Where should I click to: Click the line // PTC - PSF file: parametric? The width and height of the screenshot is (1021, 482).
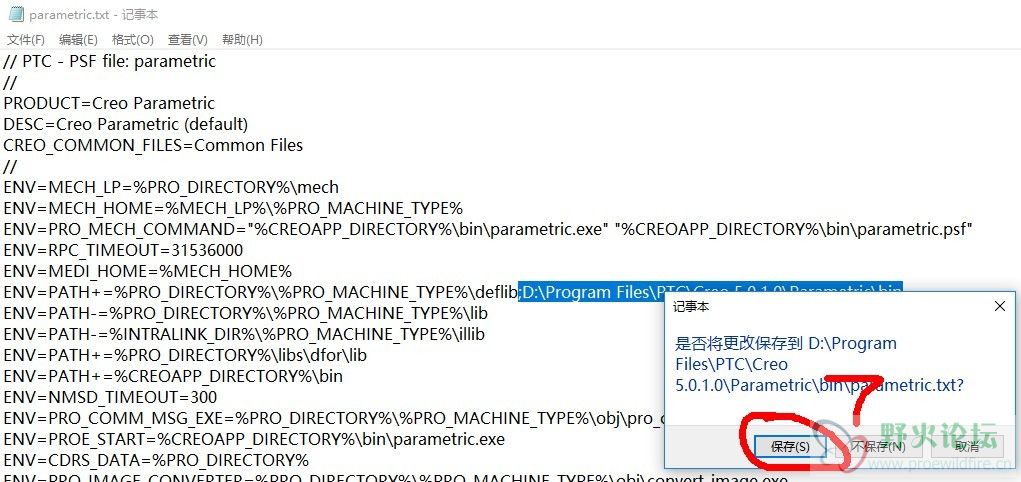pos(109,62)
